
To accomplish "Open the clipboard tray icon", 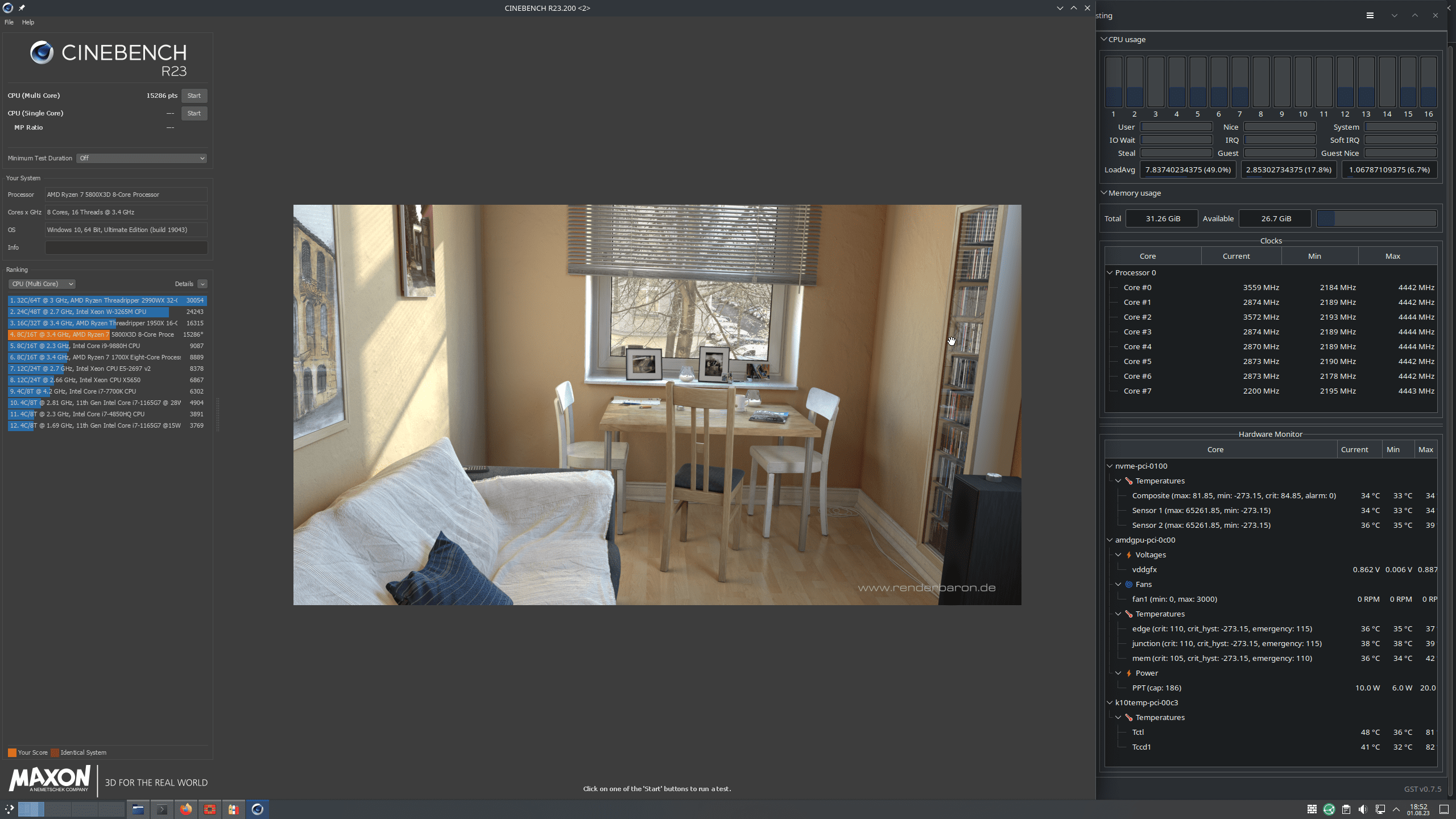I will tap(1346, 809).
